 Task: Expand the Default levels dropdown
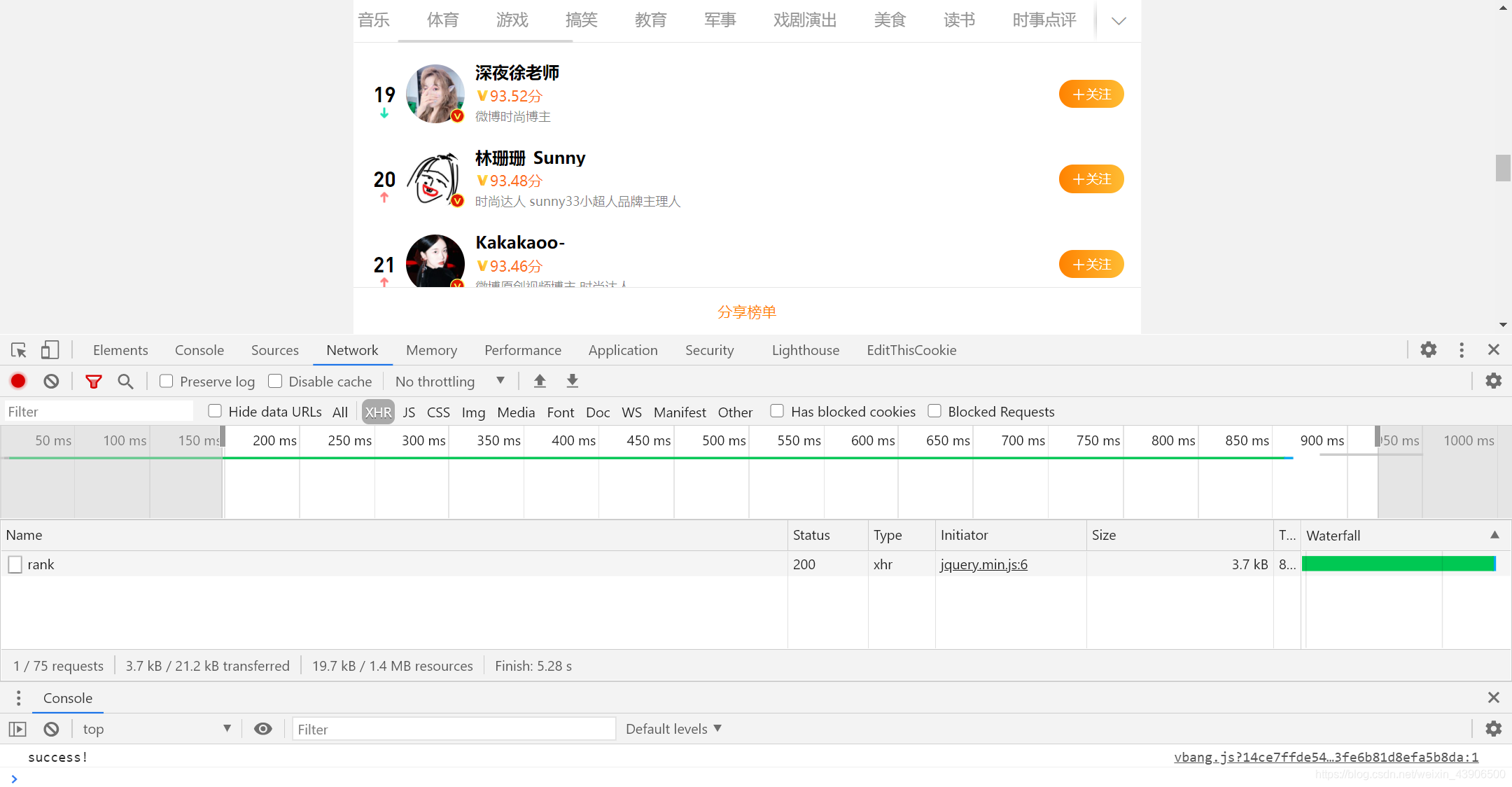pos(673,729)
